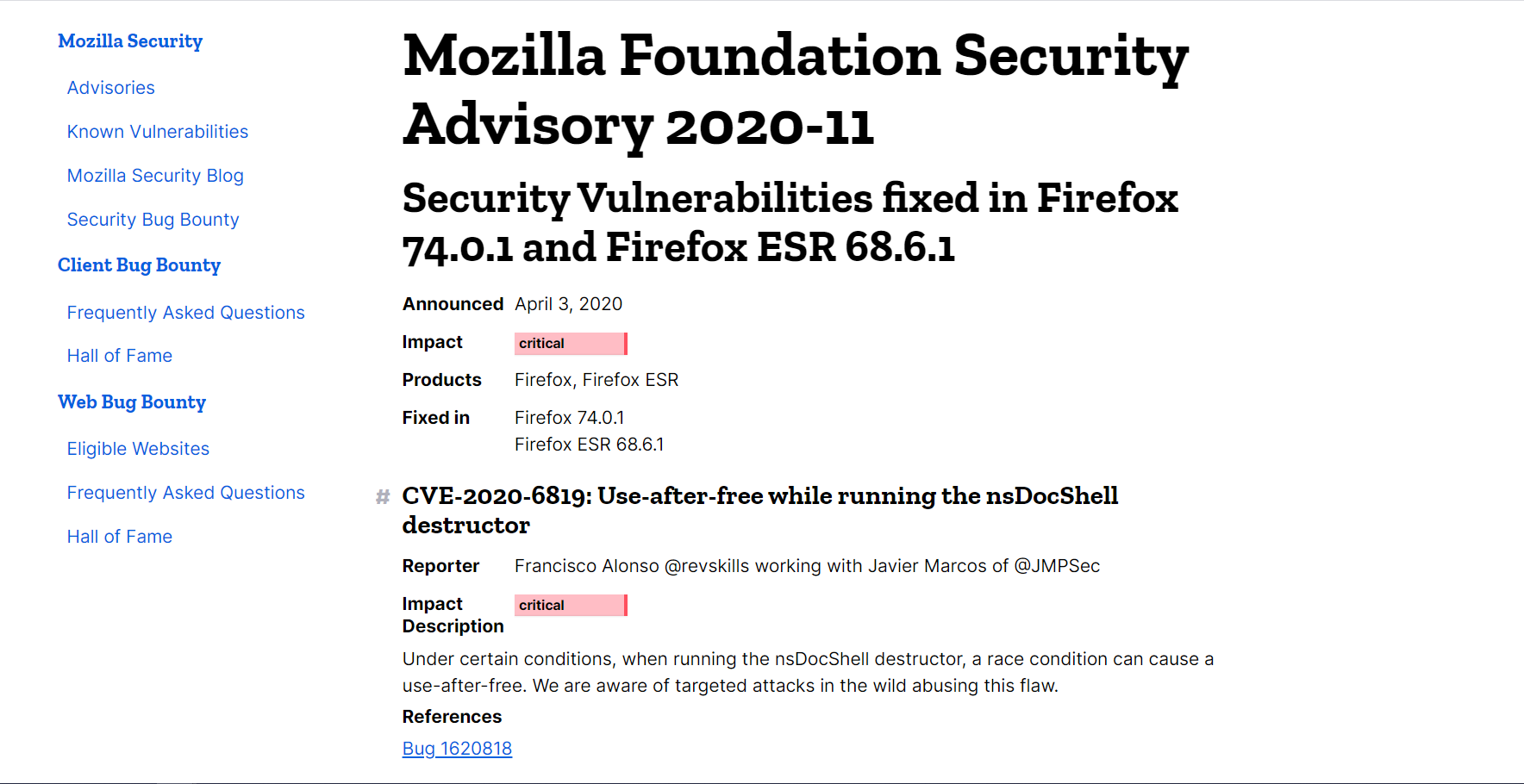Open the Client Bug Bounty section
This screenshot has width=1524, height=784.
click(x=139, y=264)
